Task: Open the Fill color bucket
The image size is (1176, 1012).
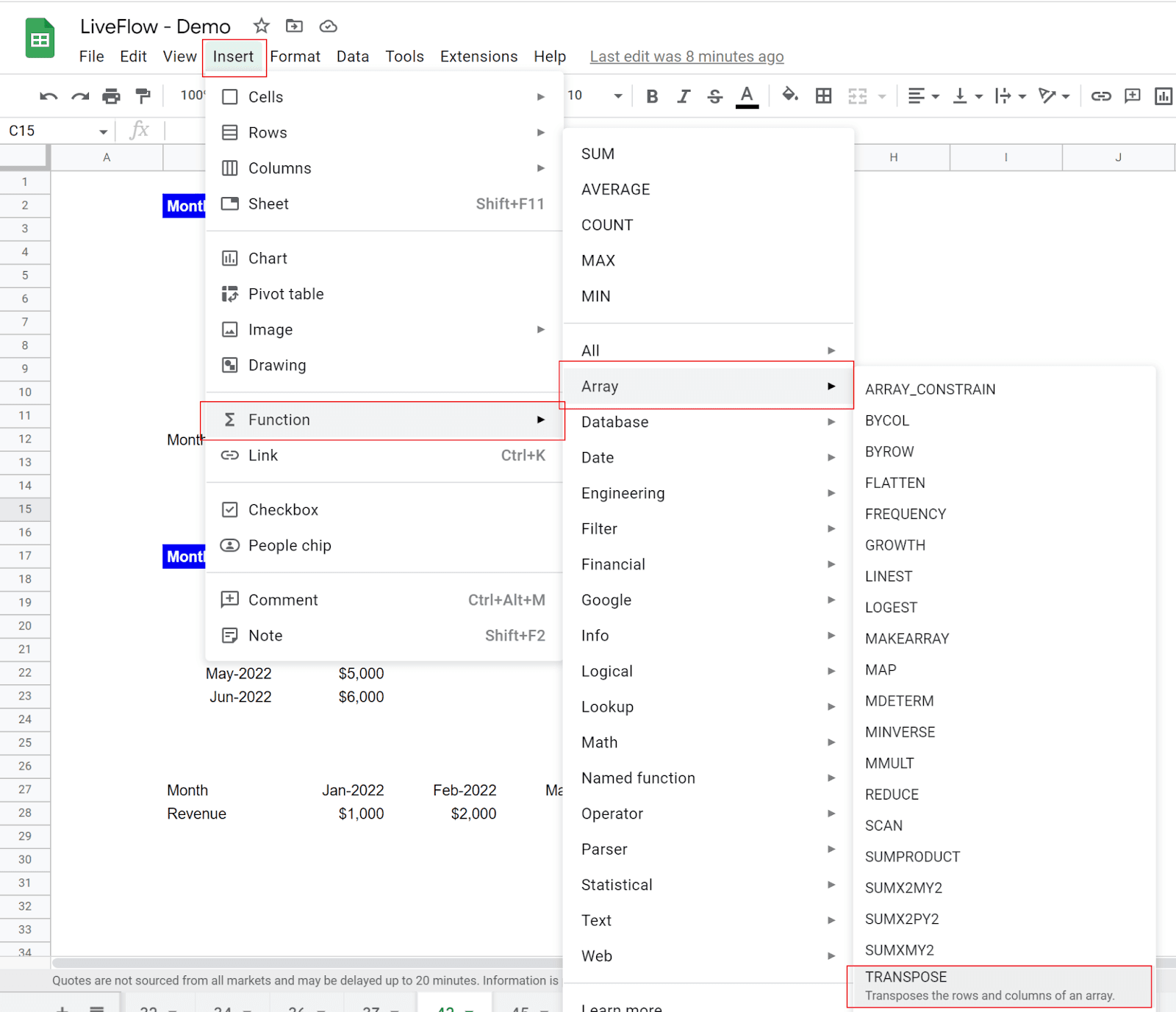Action: [x=790, y=95]
